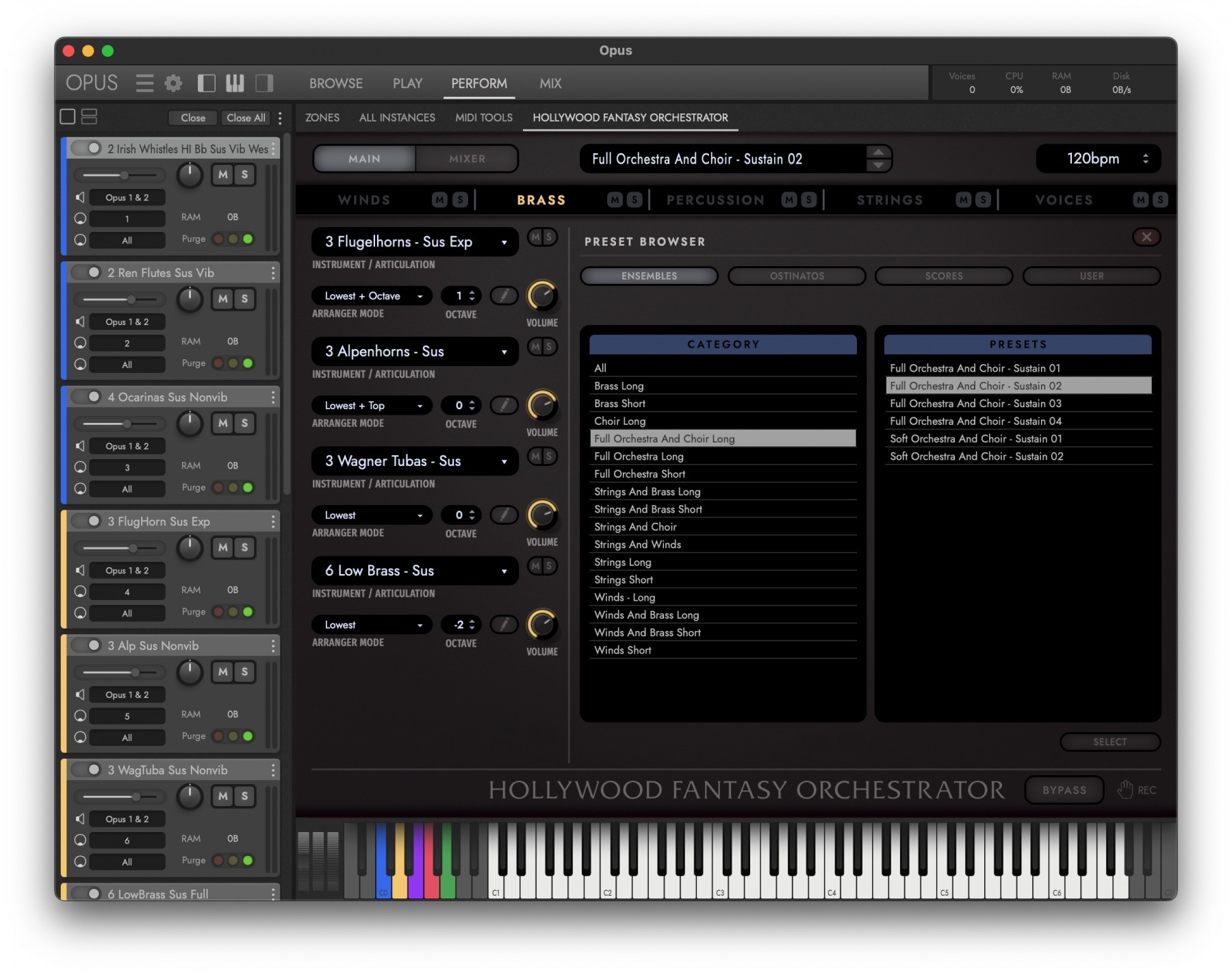Viewport: 1232px width, 973px height.
Task: Toggle power switch for 6 LowBrass Sus Full
Action: [x=86, y=893]
